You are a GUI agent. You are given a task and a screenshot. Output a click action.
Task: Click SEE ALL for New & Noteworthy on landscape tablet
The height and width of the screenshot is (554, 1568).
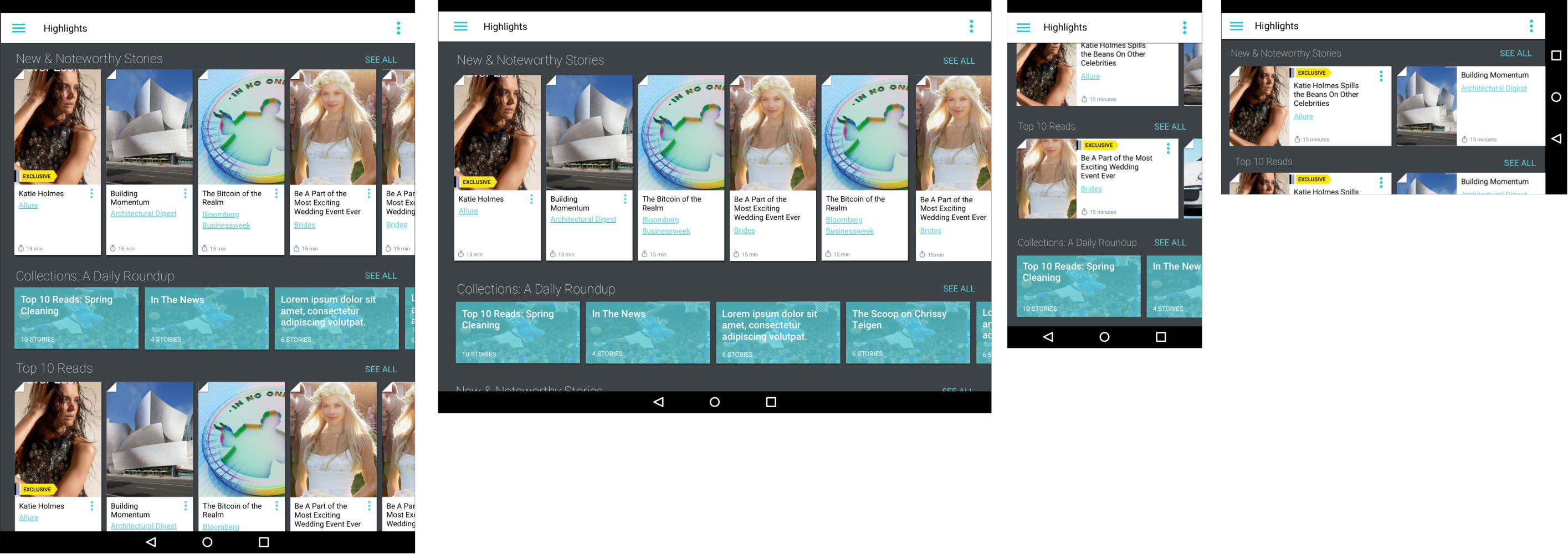959,61
